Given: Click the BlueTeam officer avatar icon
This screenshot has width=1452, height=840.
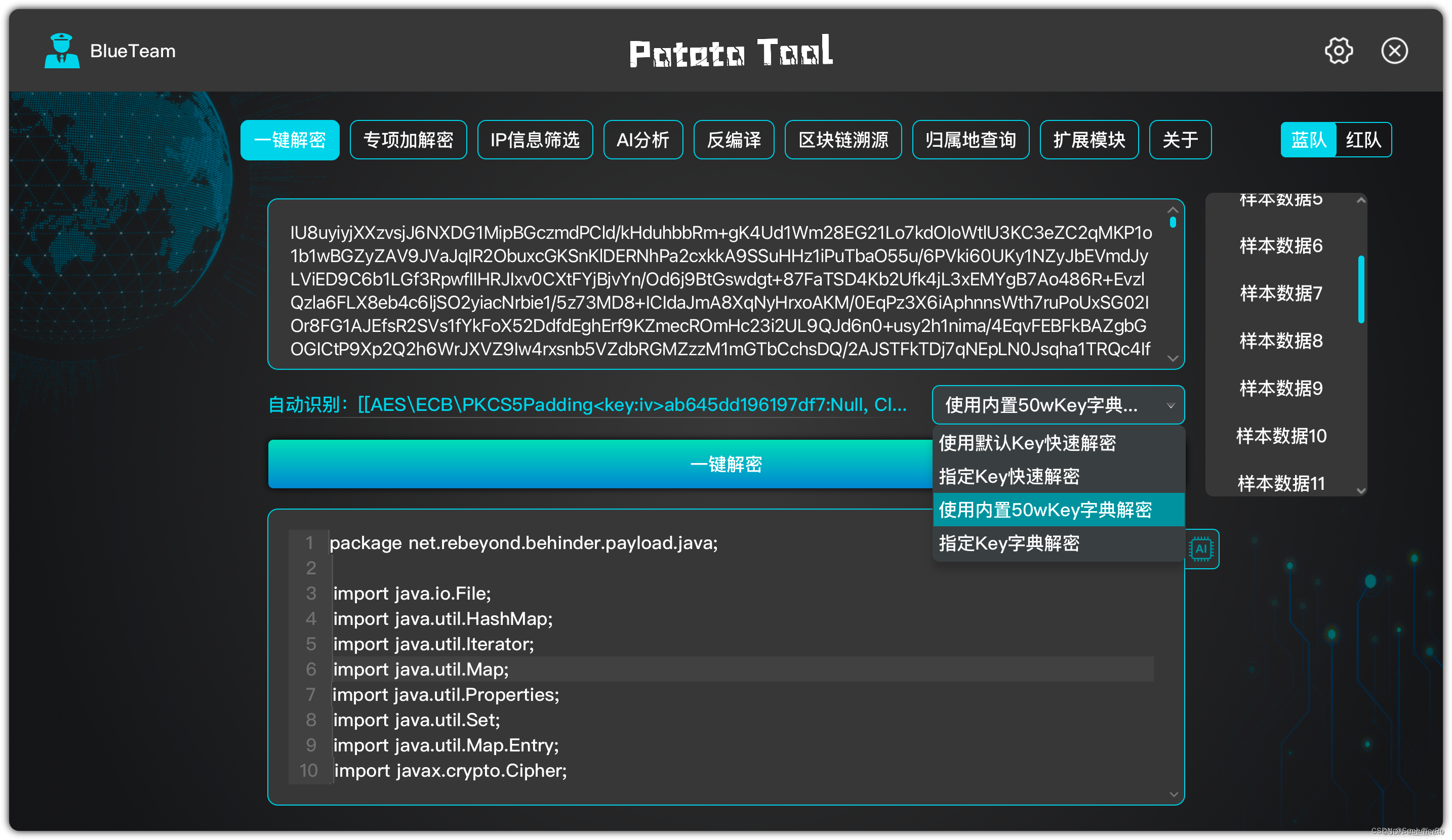Looking at the screenshot, I should tap(62, 51).
